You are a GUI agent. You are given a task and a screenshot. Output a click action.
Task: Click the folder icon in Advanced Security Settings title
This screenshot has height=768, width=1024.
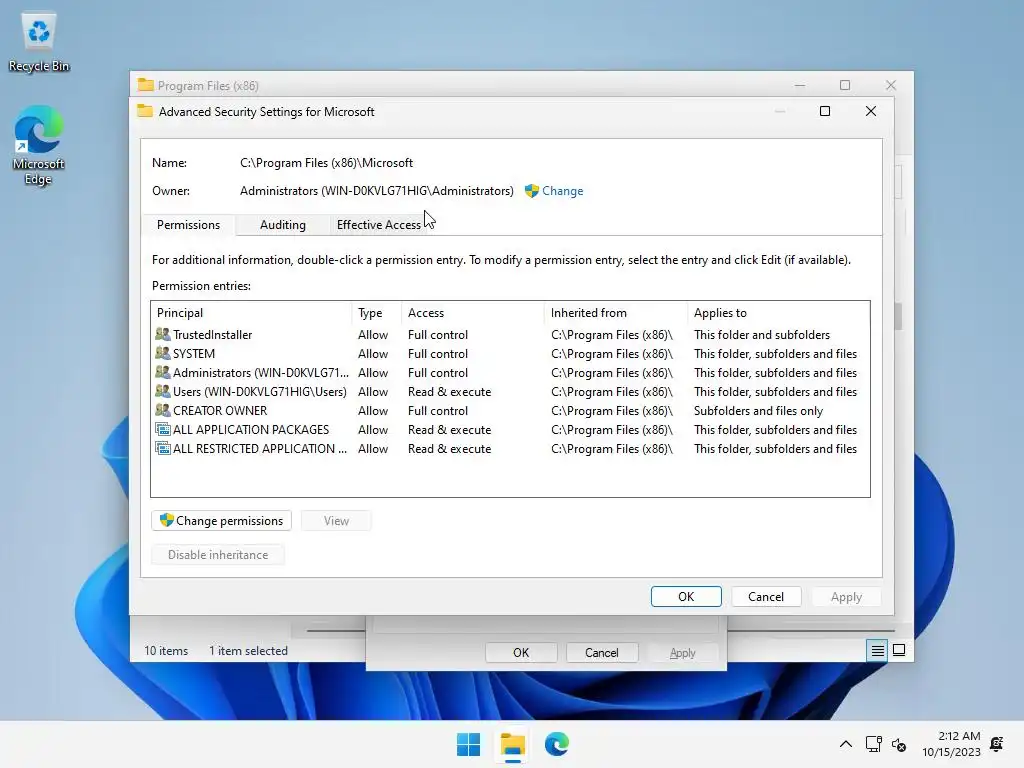pyautogui.click(x=145, y=111)
